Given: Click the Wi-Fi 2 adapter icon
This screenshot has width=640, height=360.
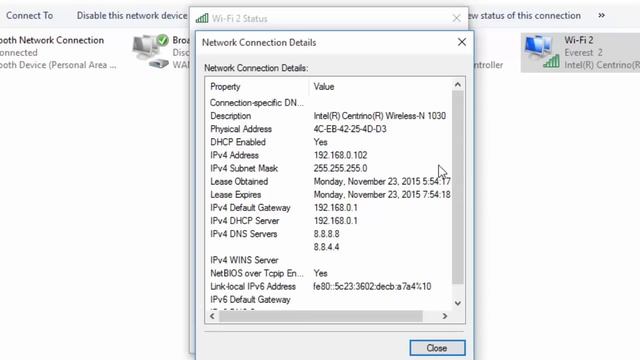Looking at the screenshot, I should coord(542,51).
